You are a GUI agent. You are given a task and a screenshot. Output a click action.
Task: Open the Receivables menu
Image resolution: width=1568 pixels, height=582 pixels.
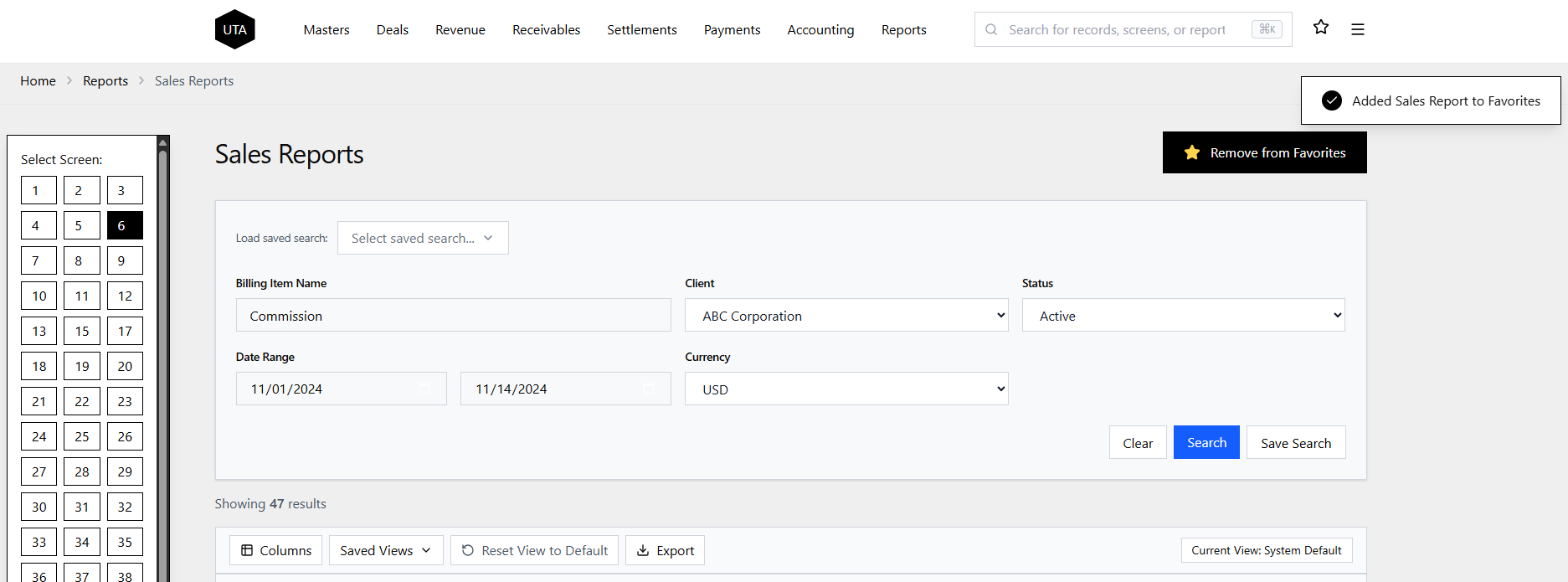coord(546,29)
